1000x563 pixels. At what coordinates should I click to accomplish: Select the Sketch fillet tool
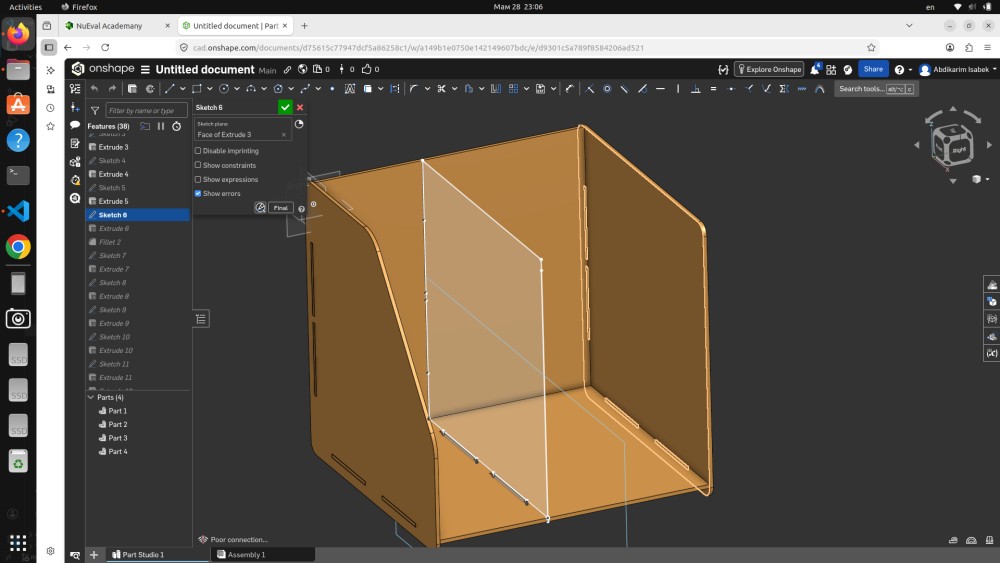[x=413, y=89]
